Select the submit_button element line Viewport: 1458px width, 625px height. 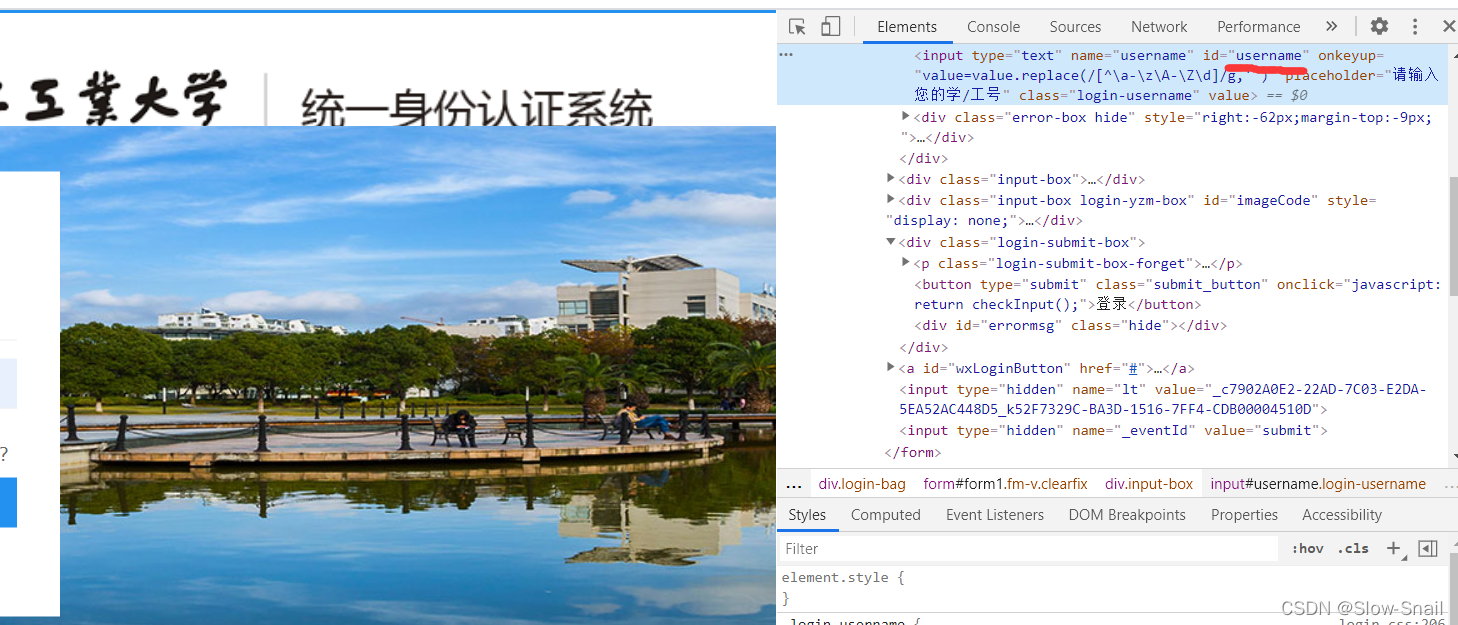point(1177,294)
